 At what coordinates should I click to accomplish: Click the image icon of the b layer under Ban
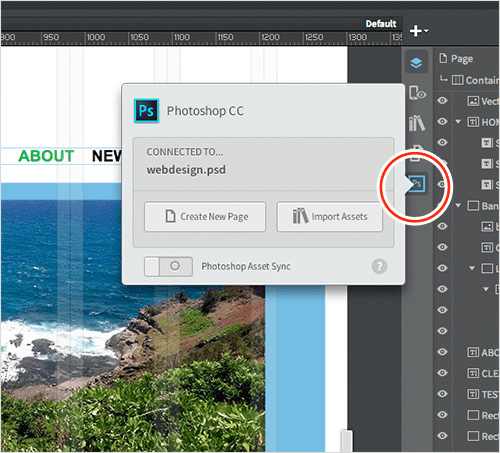(487, 226)
